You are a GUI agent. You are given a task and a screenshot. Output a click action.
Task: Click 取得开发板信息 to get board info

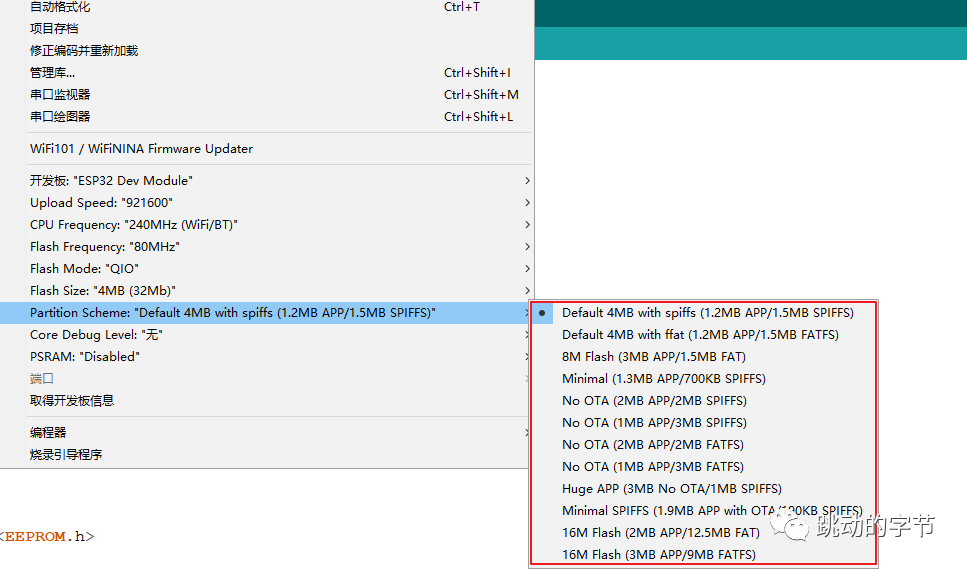[266, 401]
